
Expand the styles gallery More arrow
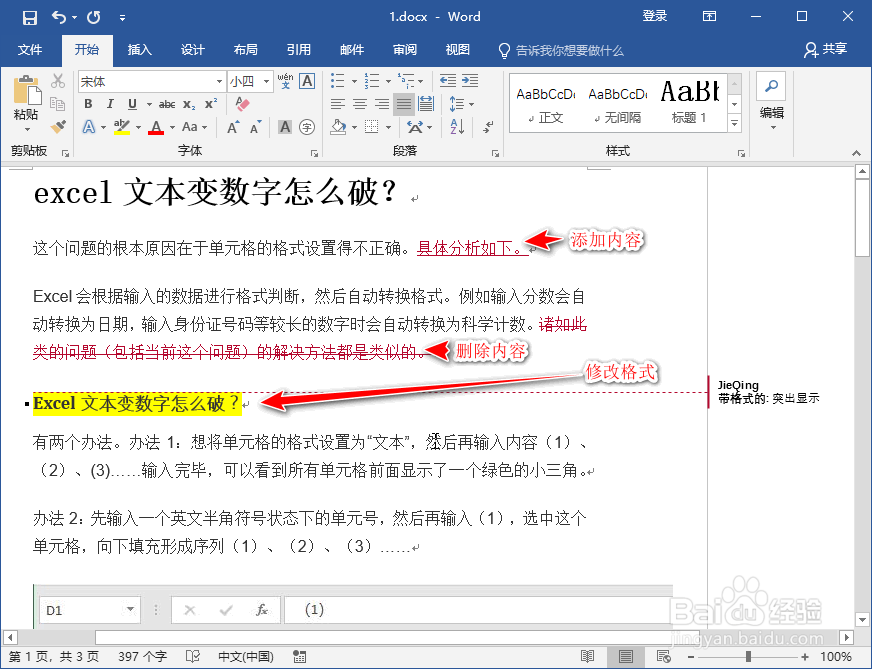(x=735, y=124)
